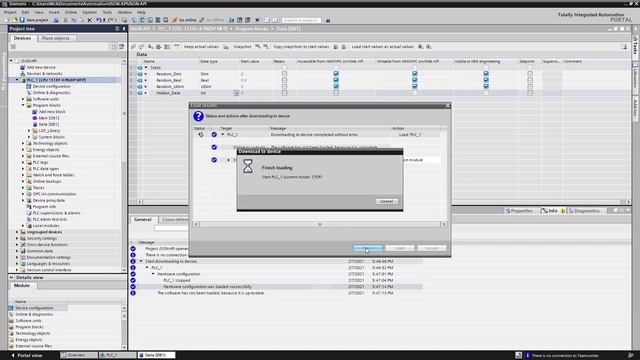Image resolution: width=640 pixels, height=360 pixels.
Task: Click the Device configuration icon in project tree
Action: (x=29, y=86)
